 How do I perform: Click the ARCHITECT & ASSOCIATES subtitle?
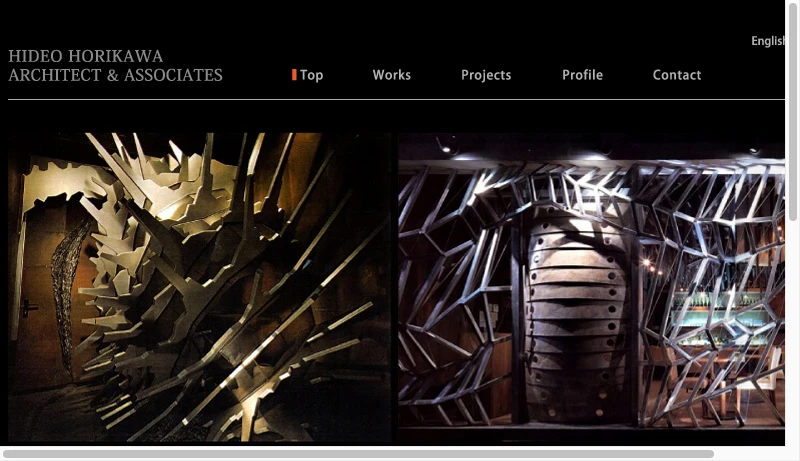click(x=115, y=76)
